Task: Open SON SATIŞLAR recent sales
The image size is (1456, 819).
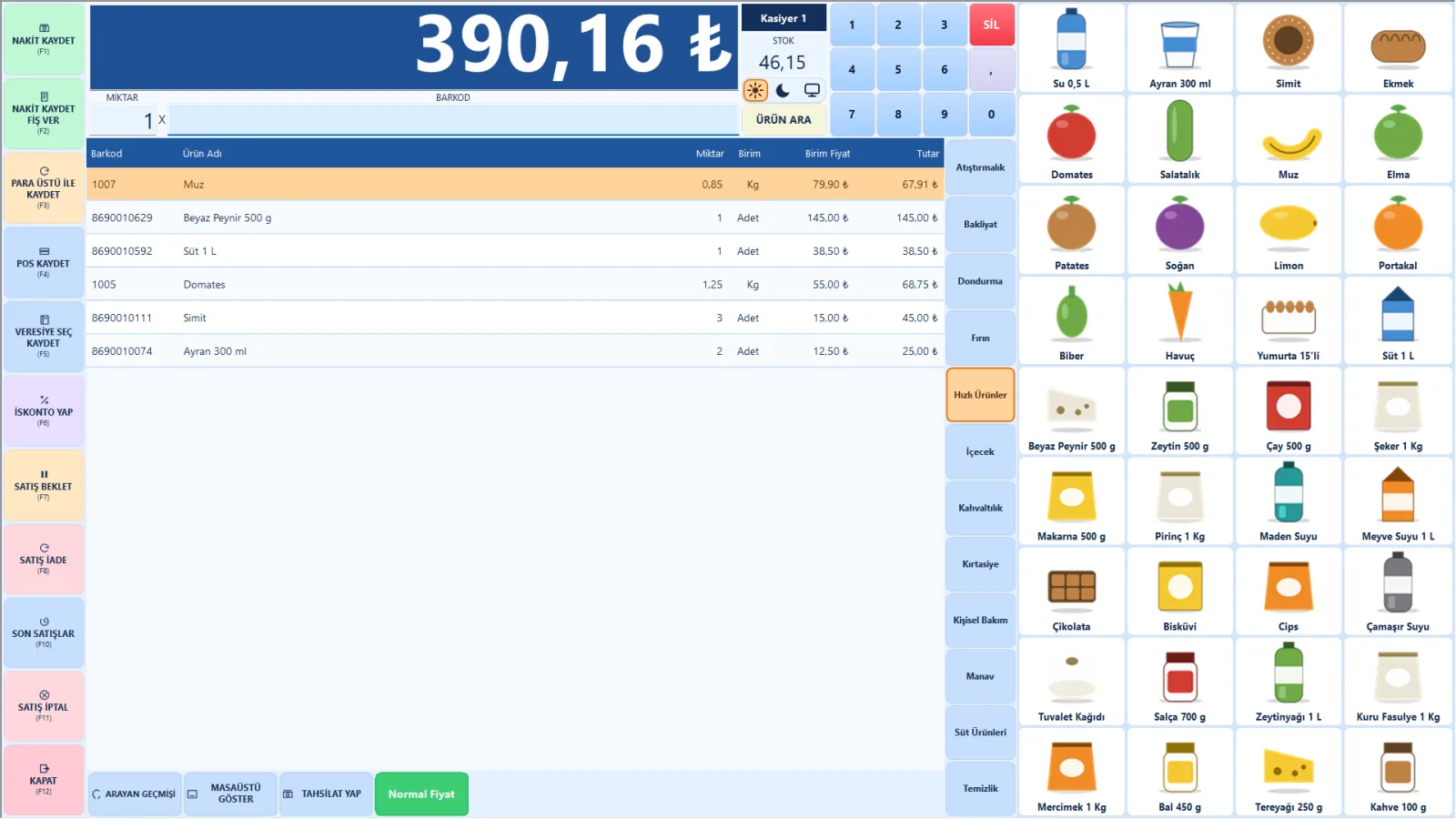Action: pos(44,632)
